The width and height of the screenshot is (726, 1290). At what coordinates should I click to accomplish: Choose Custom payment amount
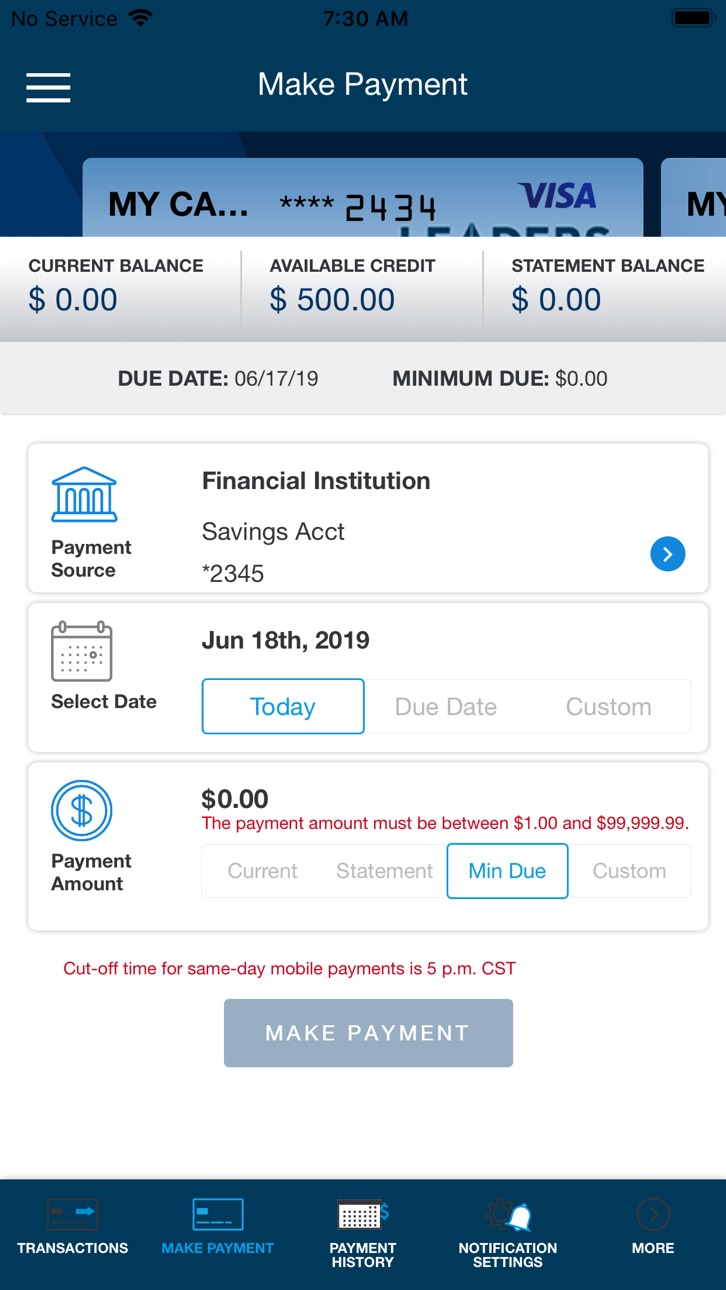pyautogui.click(x=629, y=871)
